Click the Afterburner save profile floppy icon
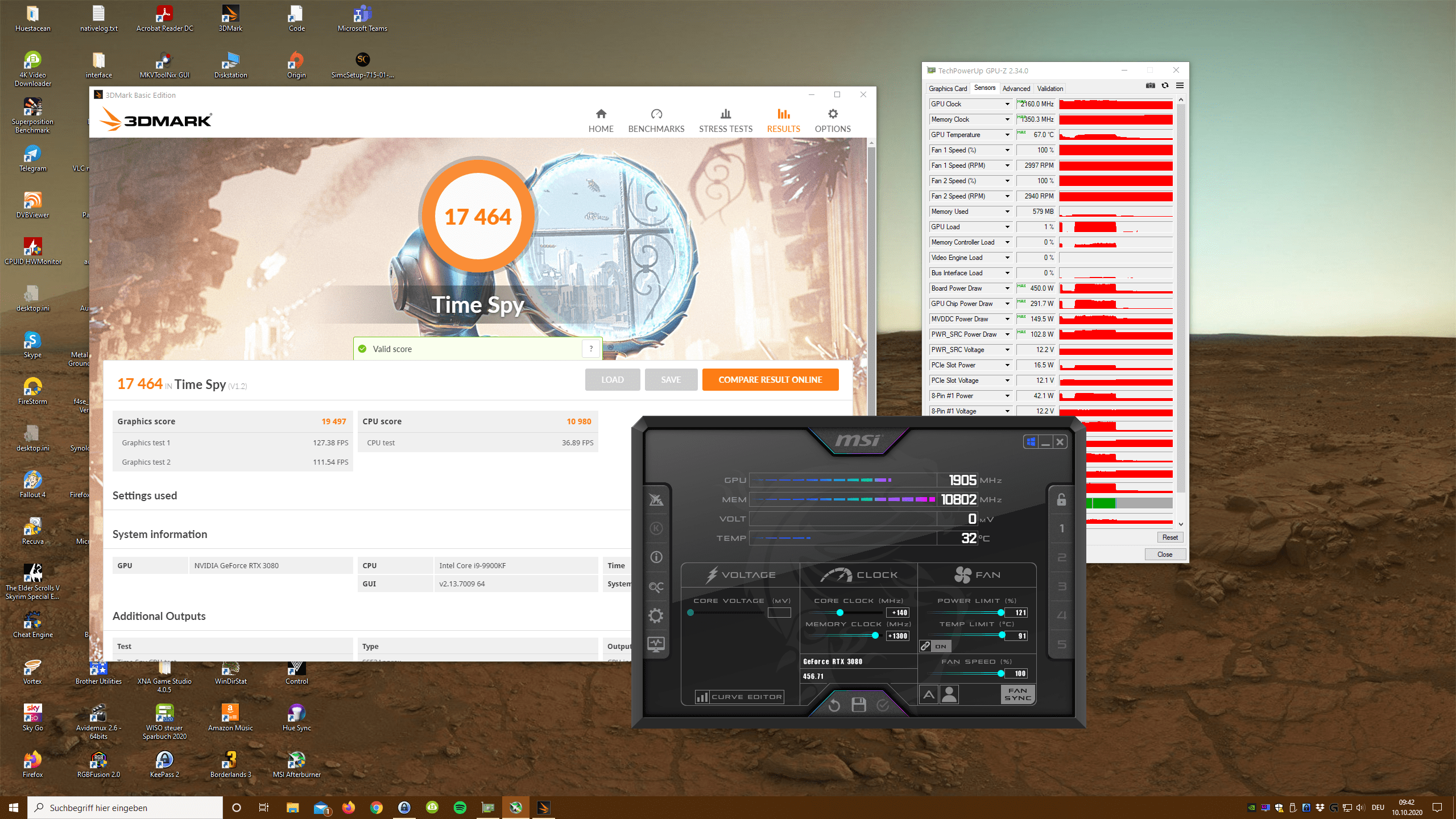Viewport: 1456px width, 819px height. pyautogui.click(x=858, y=705)
